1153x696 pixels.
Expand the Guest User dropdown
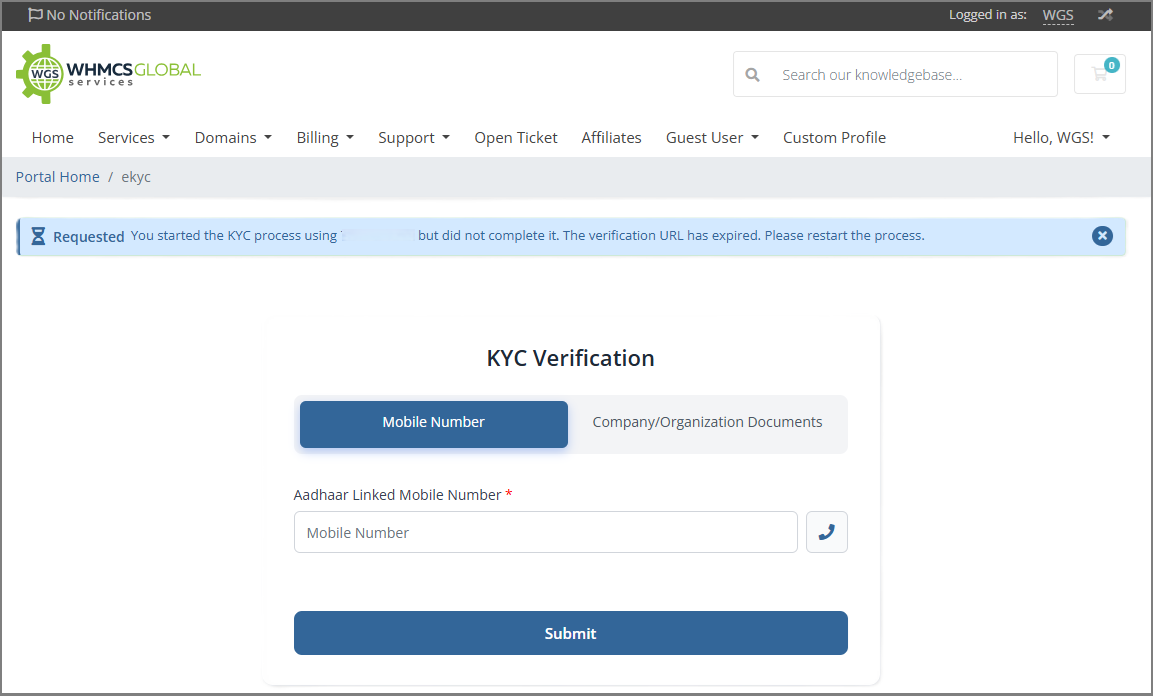[x=712, y=138]
